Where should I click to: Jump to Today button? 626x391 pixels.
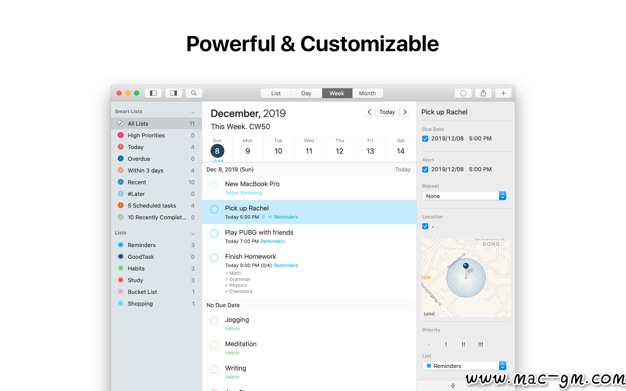(x=387, y=112)
